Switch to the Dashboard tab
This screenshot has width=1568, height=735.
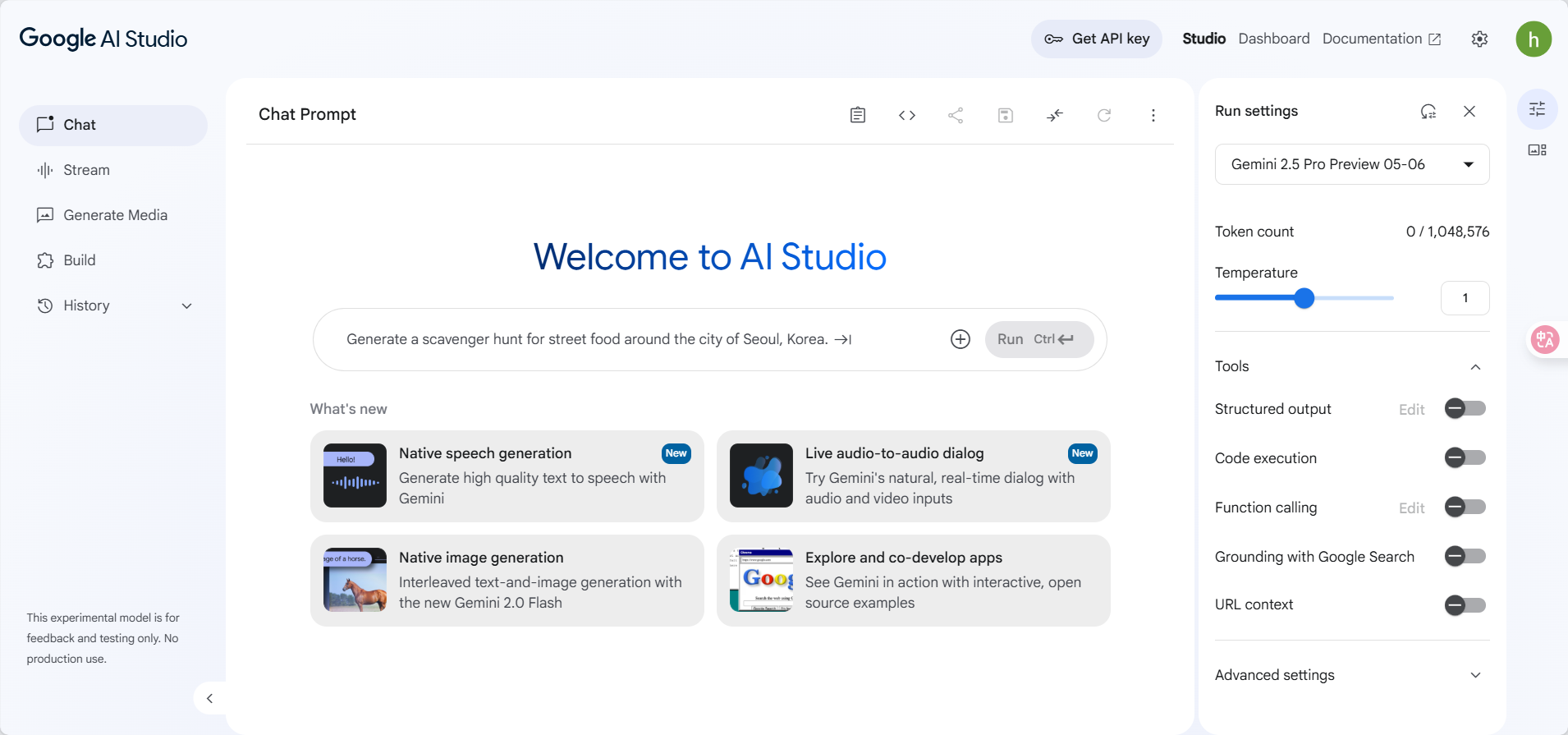1274,39
